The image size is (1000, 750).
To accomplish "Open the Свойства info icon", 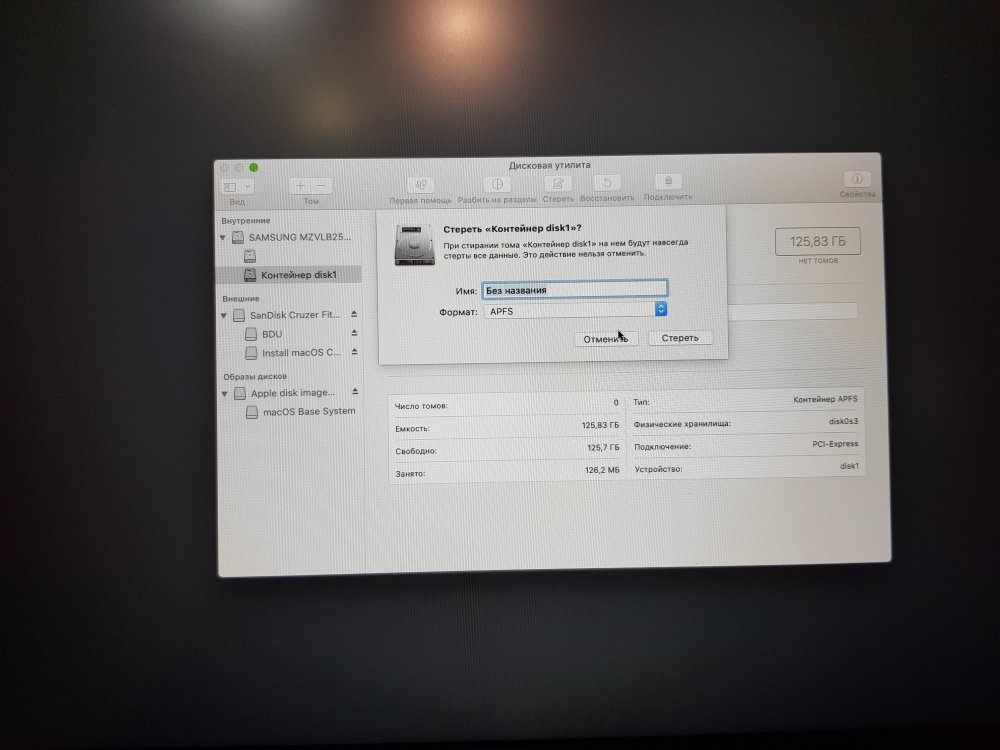I will tap(857, 179).
